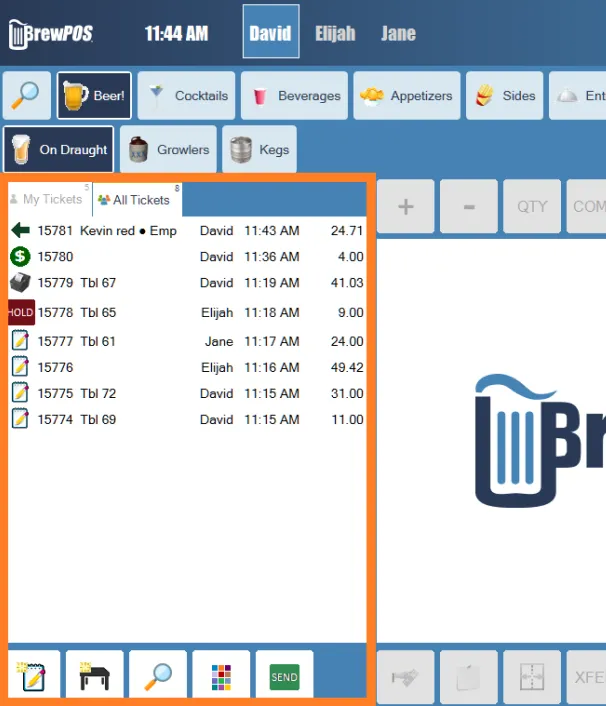Switch to the My Tickets tab
The height and width of the screenshot is (706, 606).
pyautogui.click(x=50, y=199)
